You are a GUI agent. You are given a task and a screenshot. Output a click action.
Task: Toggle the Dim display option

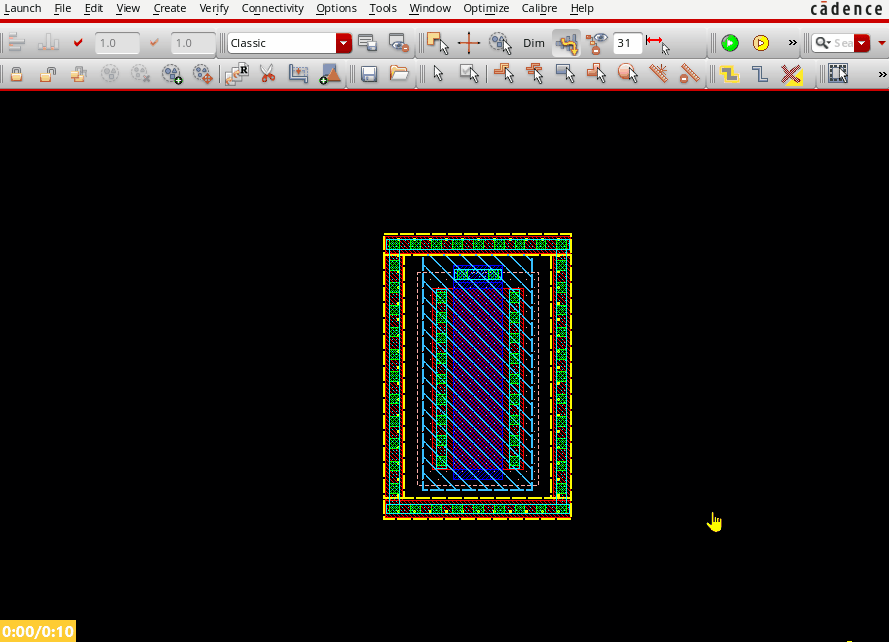pyautogui.click(x=534, y=43)
